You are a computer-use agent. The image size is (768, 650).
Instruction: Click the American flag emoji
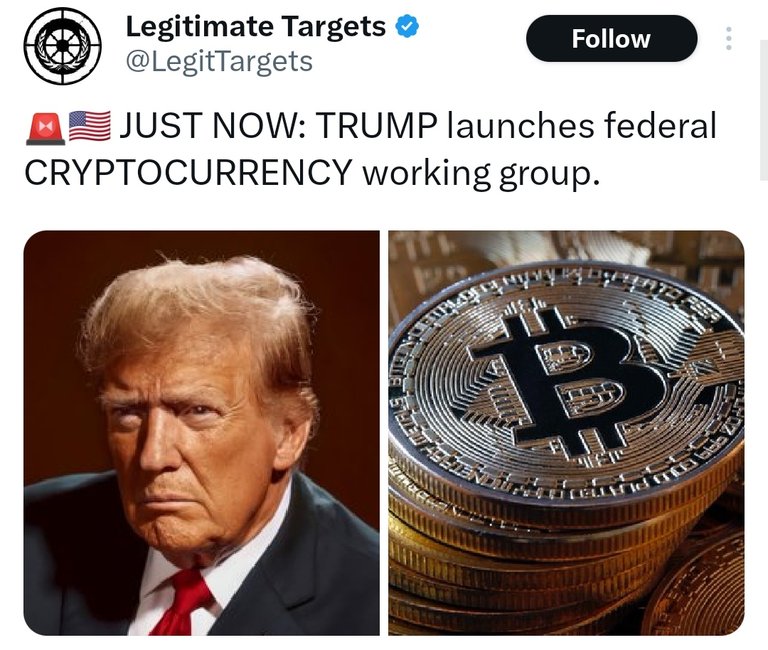click(90, 126)
